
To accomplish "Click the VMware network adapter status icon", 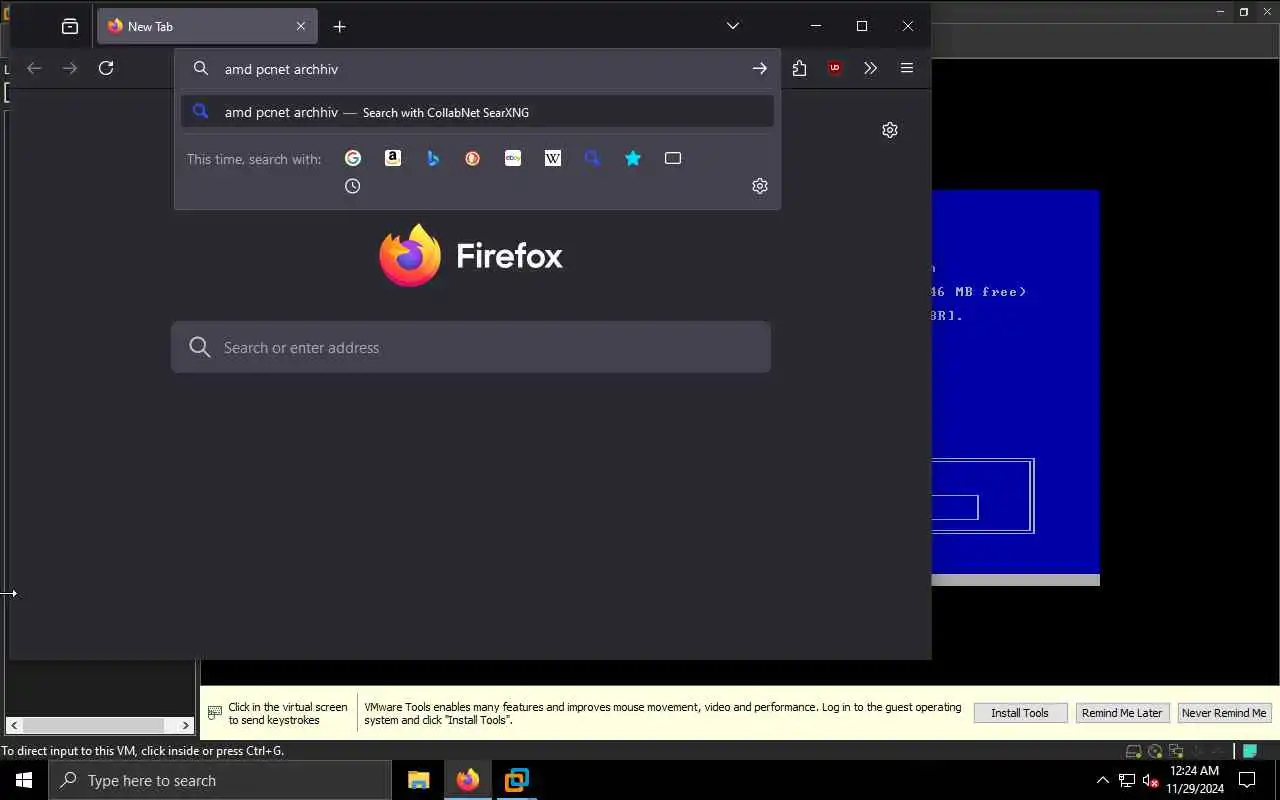I will click(x=1176, y=751).
